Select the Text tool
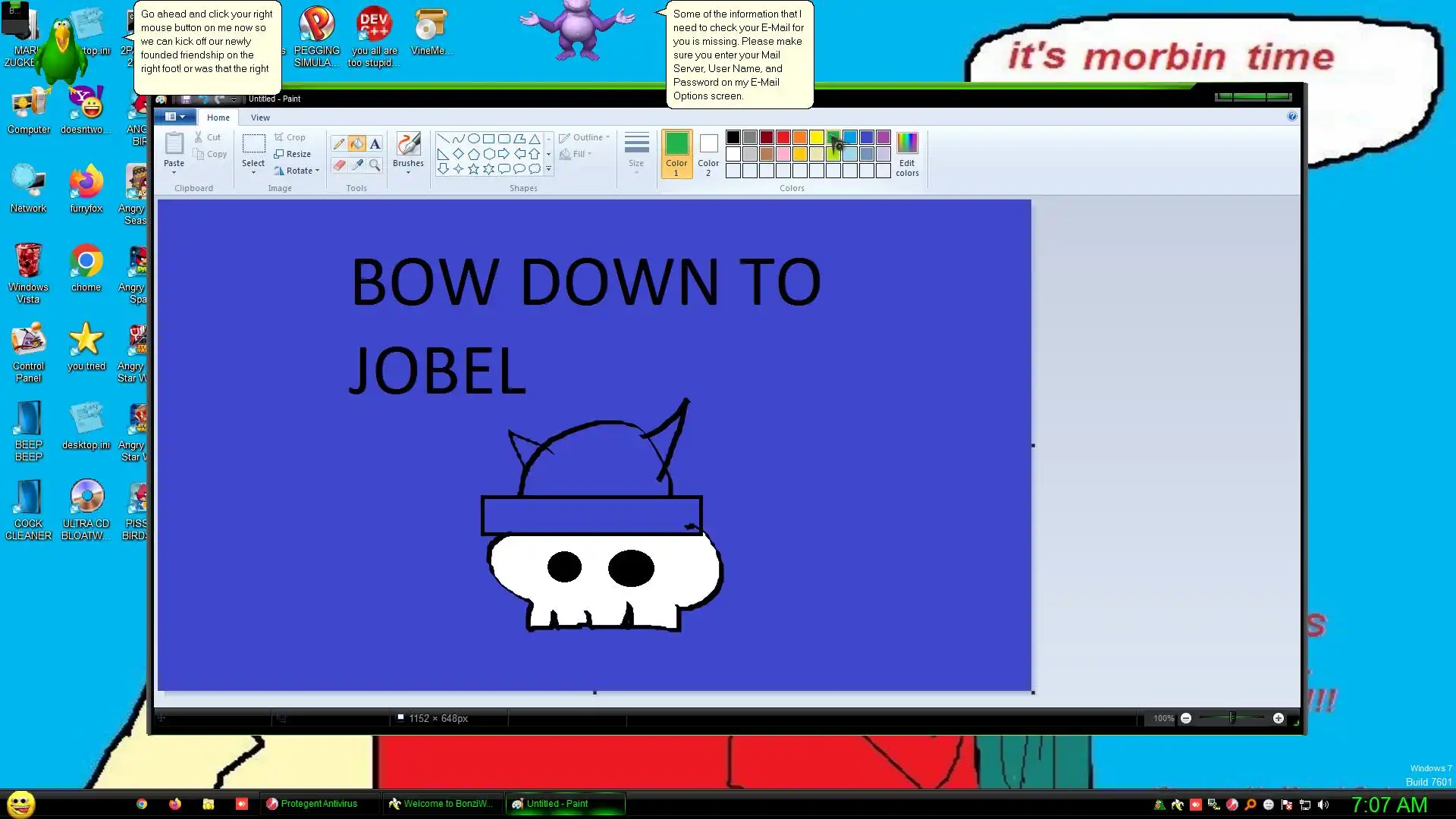 point(375,144)
